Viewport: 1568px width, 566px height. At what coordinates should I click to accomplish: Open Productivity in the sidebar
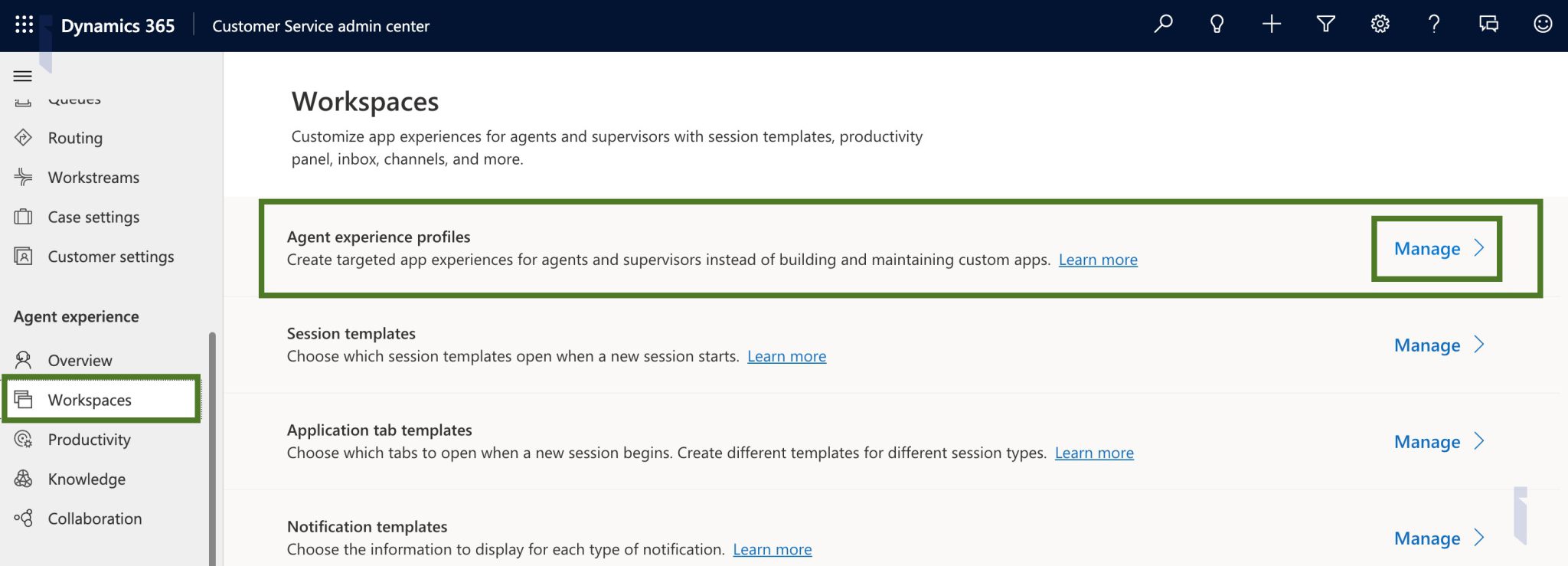point(89,440)
